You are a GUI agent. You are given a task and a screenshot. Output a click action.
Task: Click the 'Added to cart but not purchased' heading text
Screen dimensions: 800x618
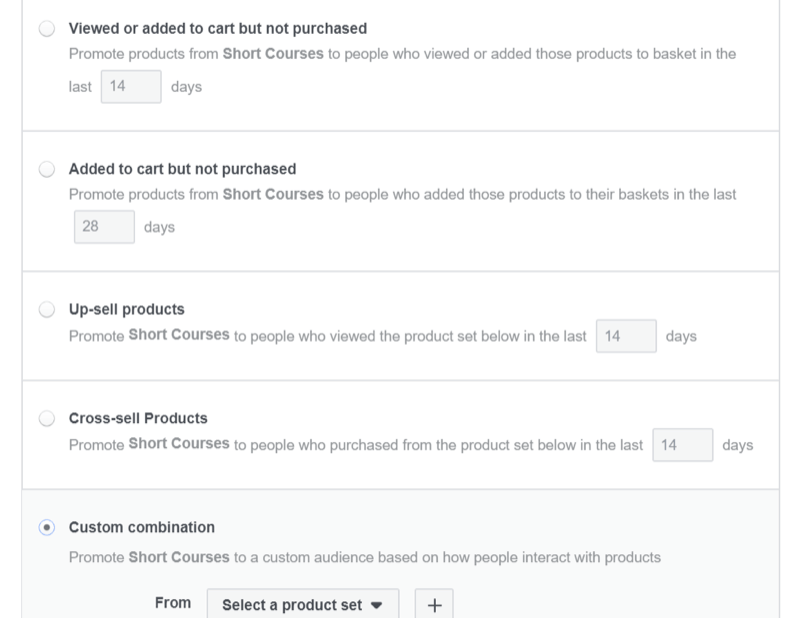[x=182, y=169]
